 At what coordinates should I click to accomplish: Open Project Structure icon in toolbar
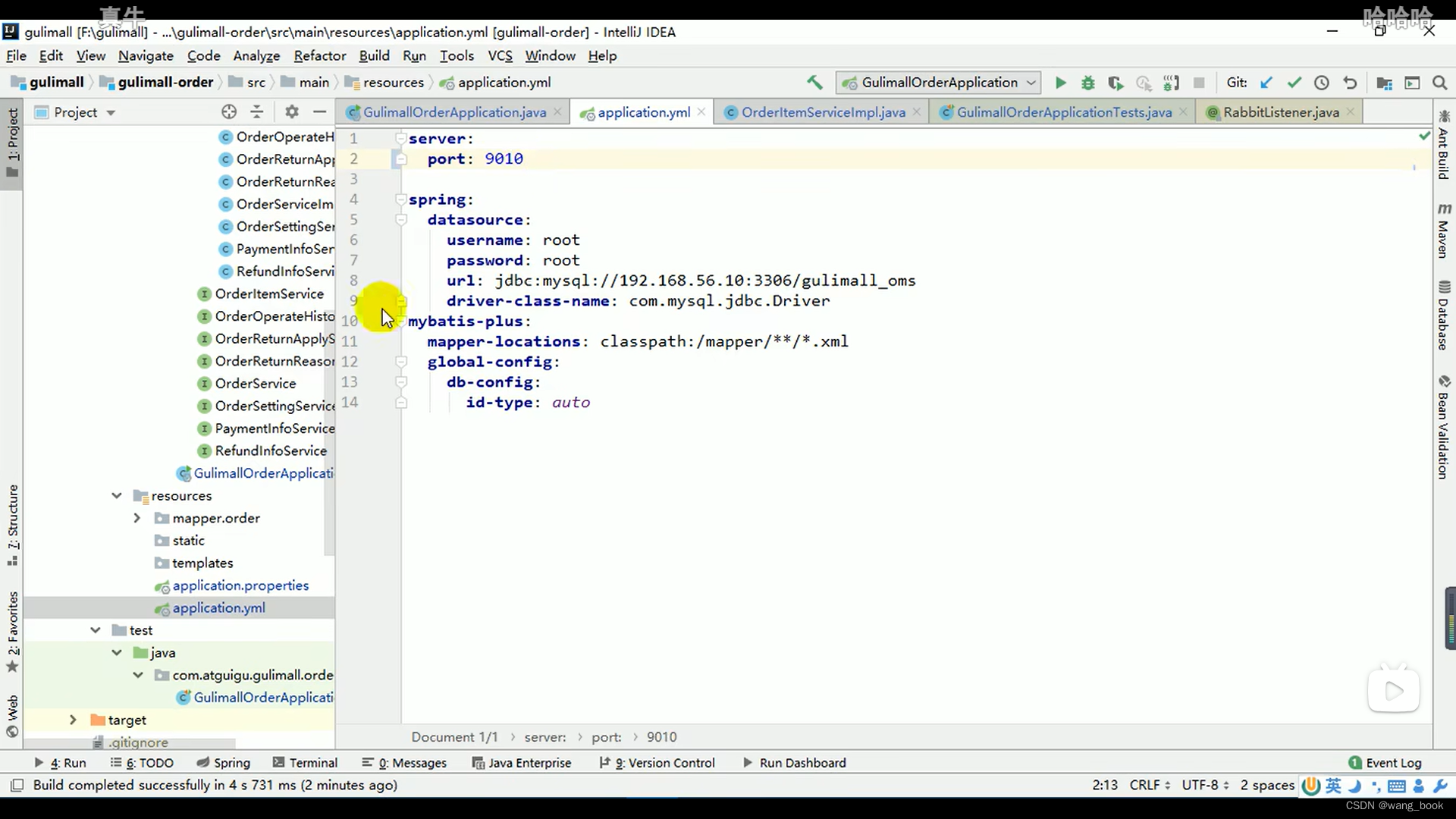[x=1384, y=83]
